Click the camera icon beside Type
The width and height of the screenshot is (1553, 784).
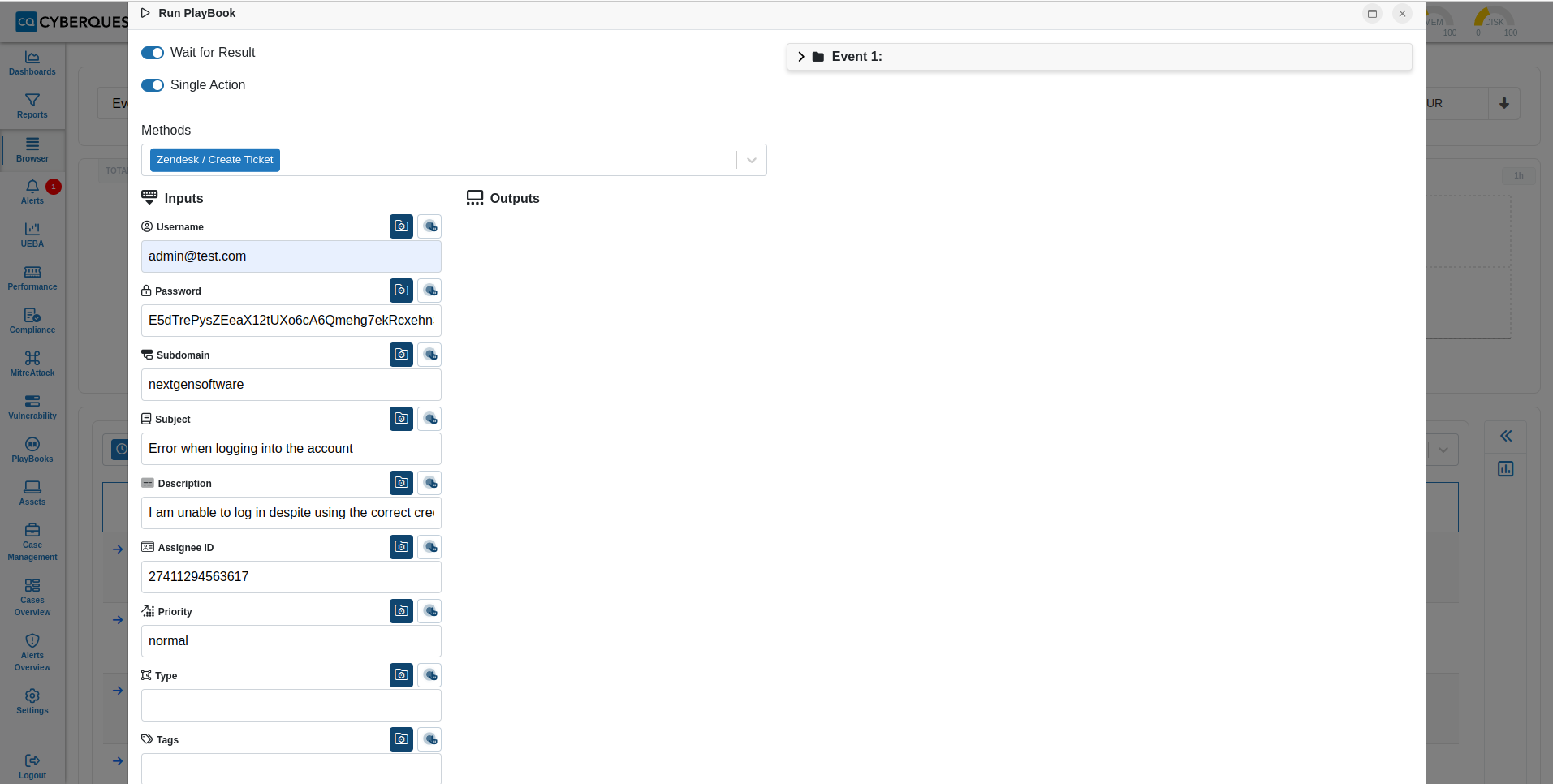(401, 675)
